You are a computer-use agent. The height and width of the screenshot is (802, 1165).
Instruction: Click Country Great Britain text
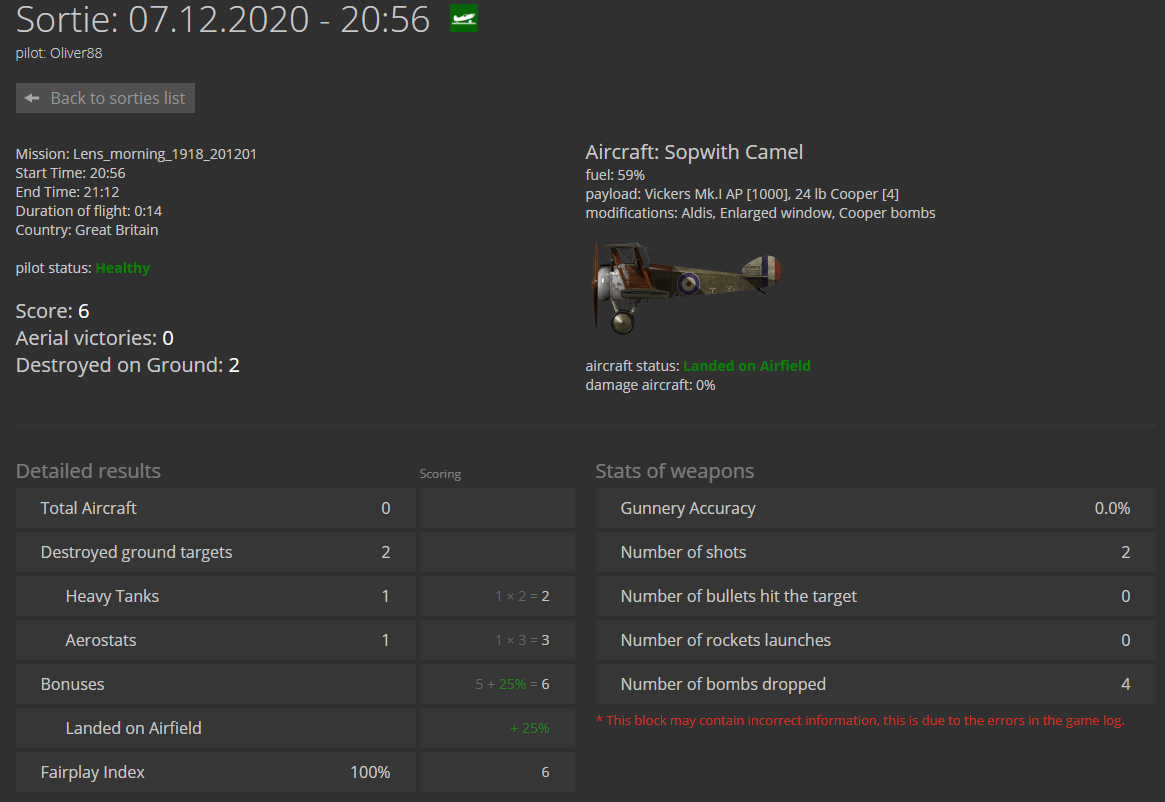87,230
